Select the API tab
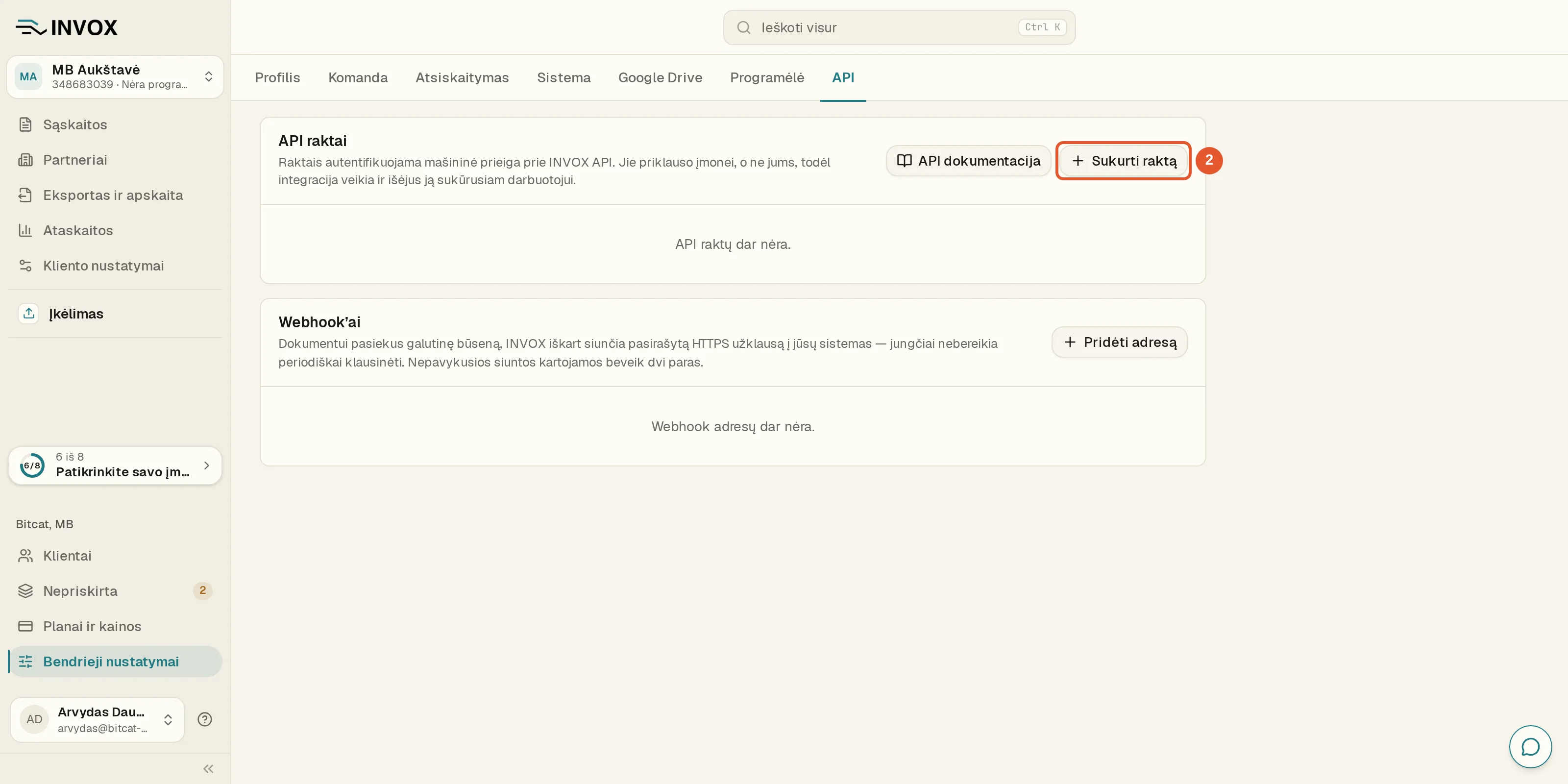1568x784 pixels. pyautogui.click(x=843, y=77)
